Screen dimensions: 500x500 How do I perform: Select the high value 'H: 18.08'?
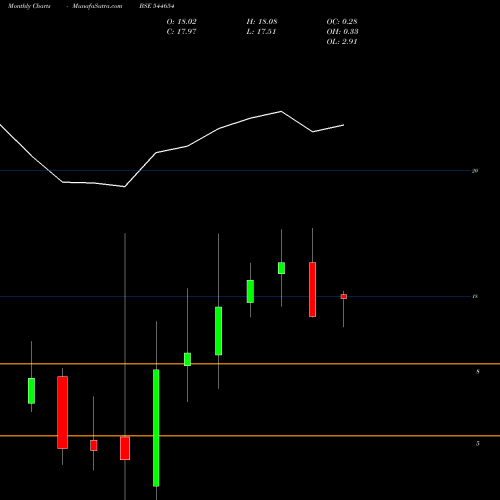(262, 22)
